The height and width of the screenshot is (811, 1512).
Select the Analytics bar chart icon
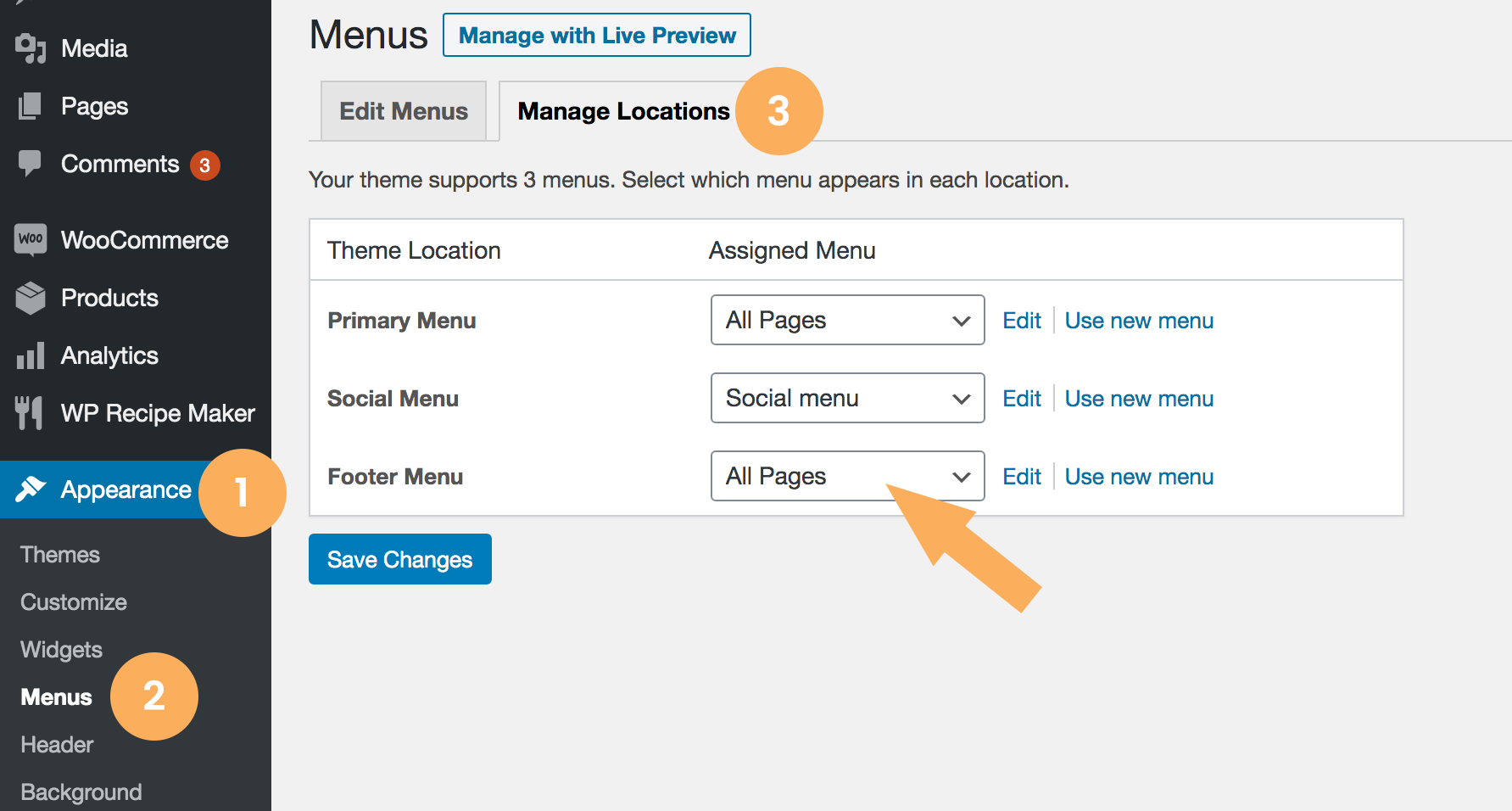31,355
